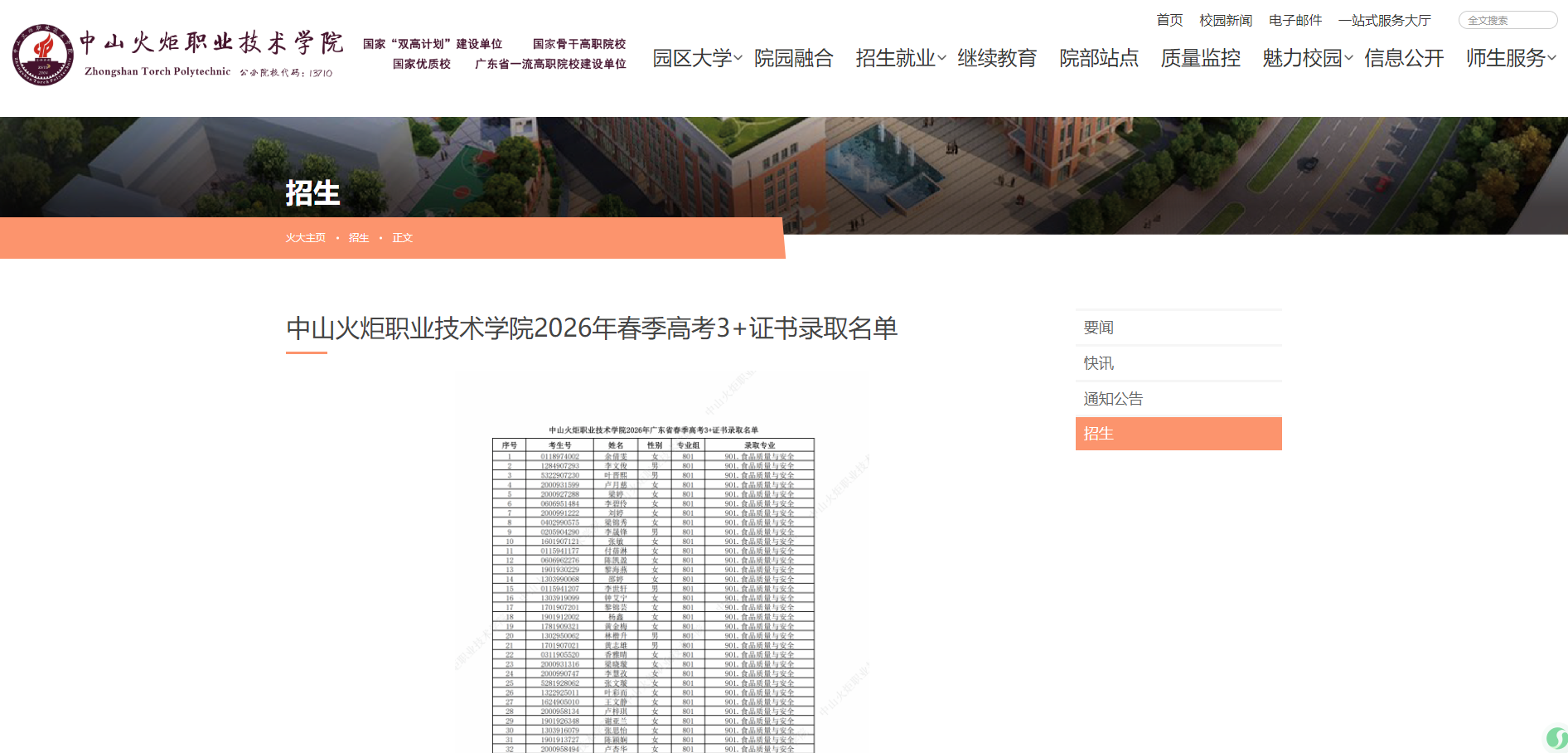The width and height of the screenshot is (1568, 753).
Task: Click the 火大主页 breadcrumb link
Action: click(305, 237)
